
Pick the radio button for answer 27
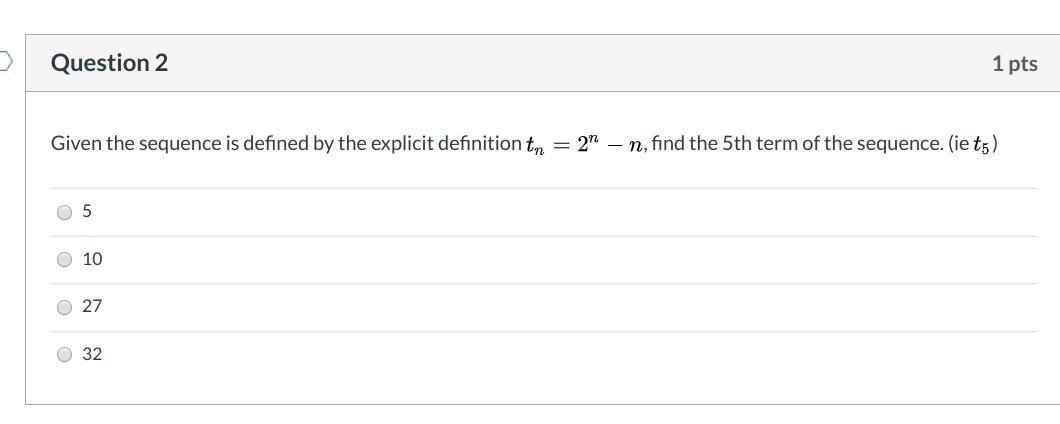pyautogui.click(x=65, y=307)
